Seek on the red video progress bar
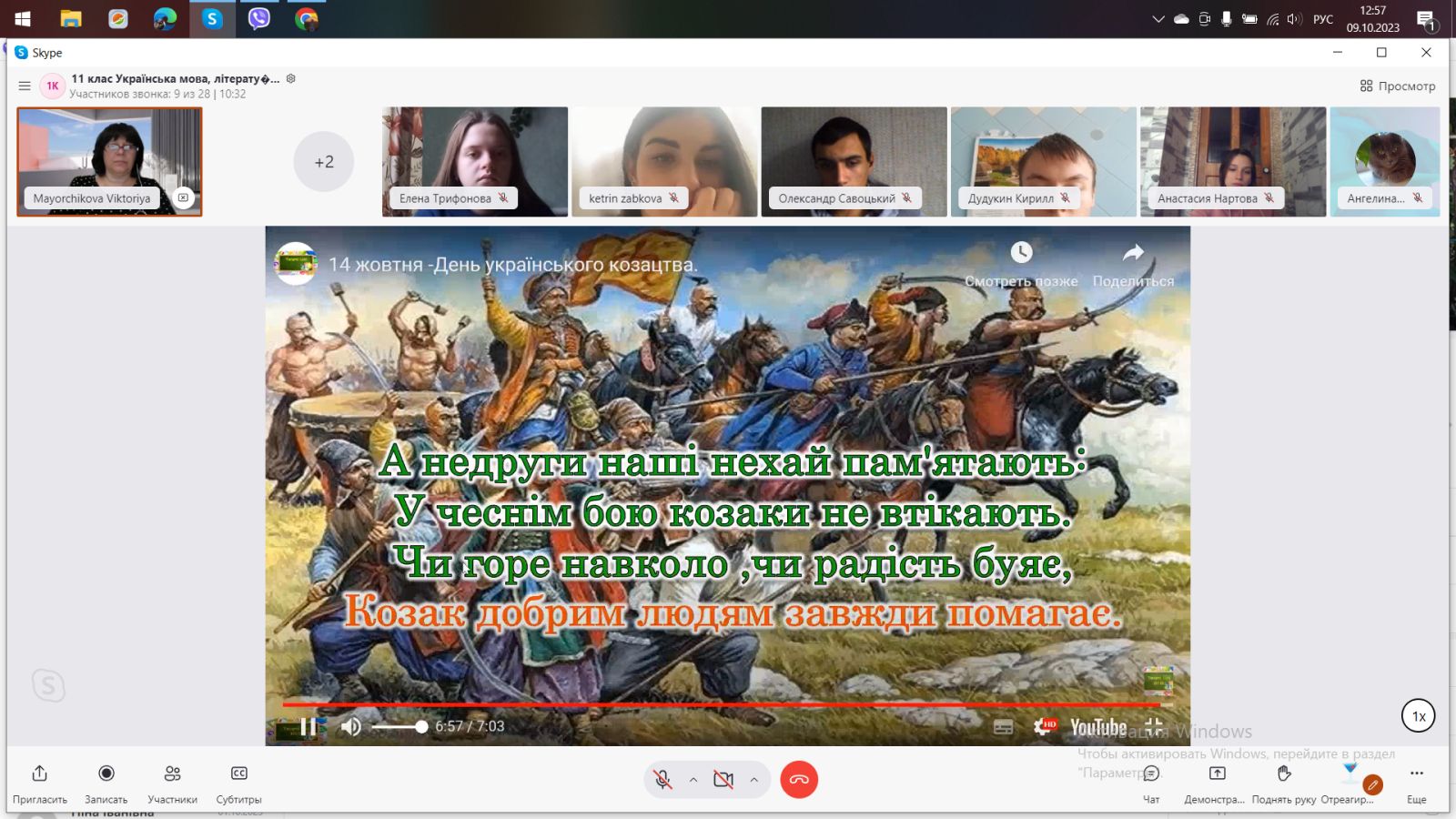The image size is (1456, 819). coord(727,703)
